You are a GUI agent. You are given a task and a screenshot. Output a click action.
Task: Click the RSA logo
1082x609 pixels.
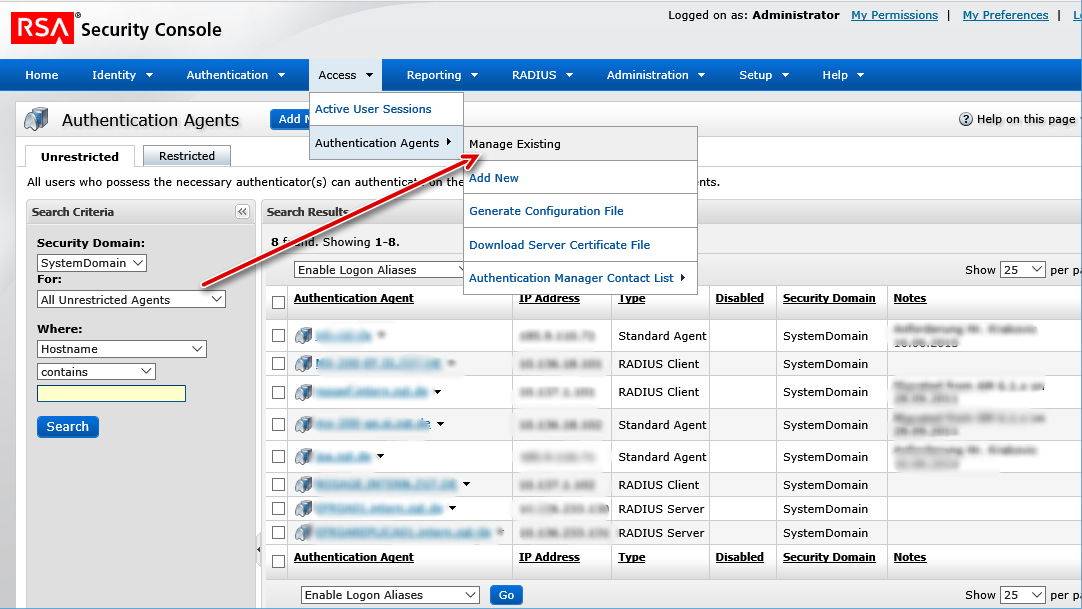click(42, 28)
